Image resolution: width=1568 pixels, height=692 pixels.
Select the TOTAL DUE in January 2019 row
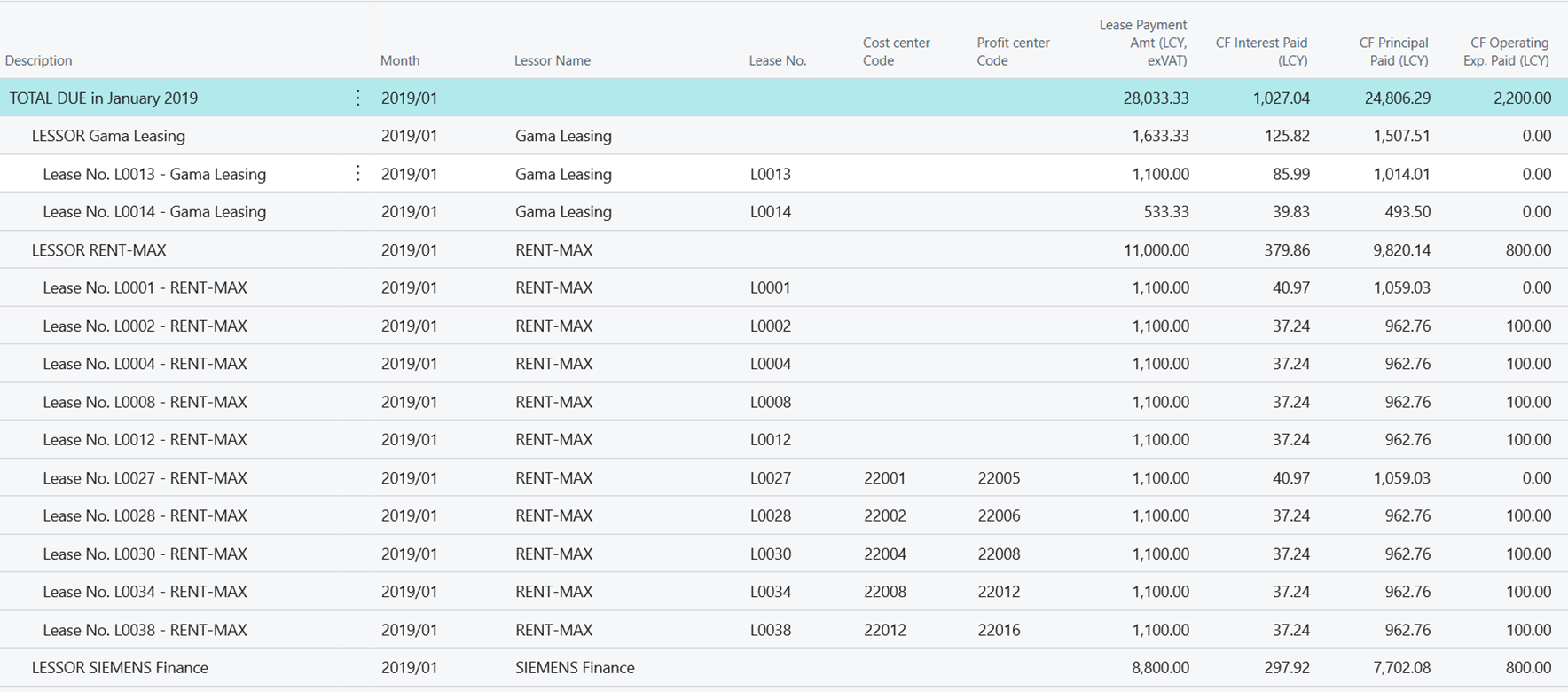(x=784, y=98)
